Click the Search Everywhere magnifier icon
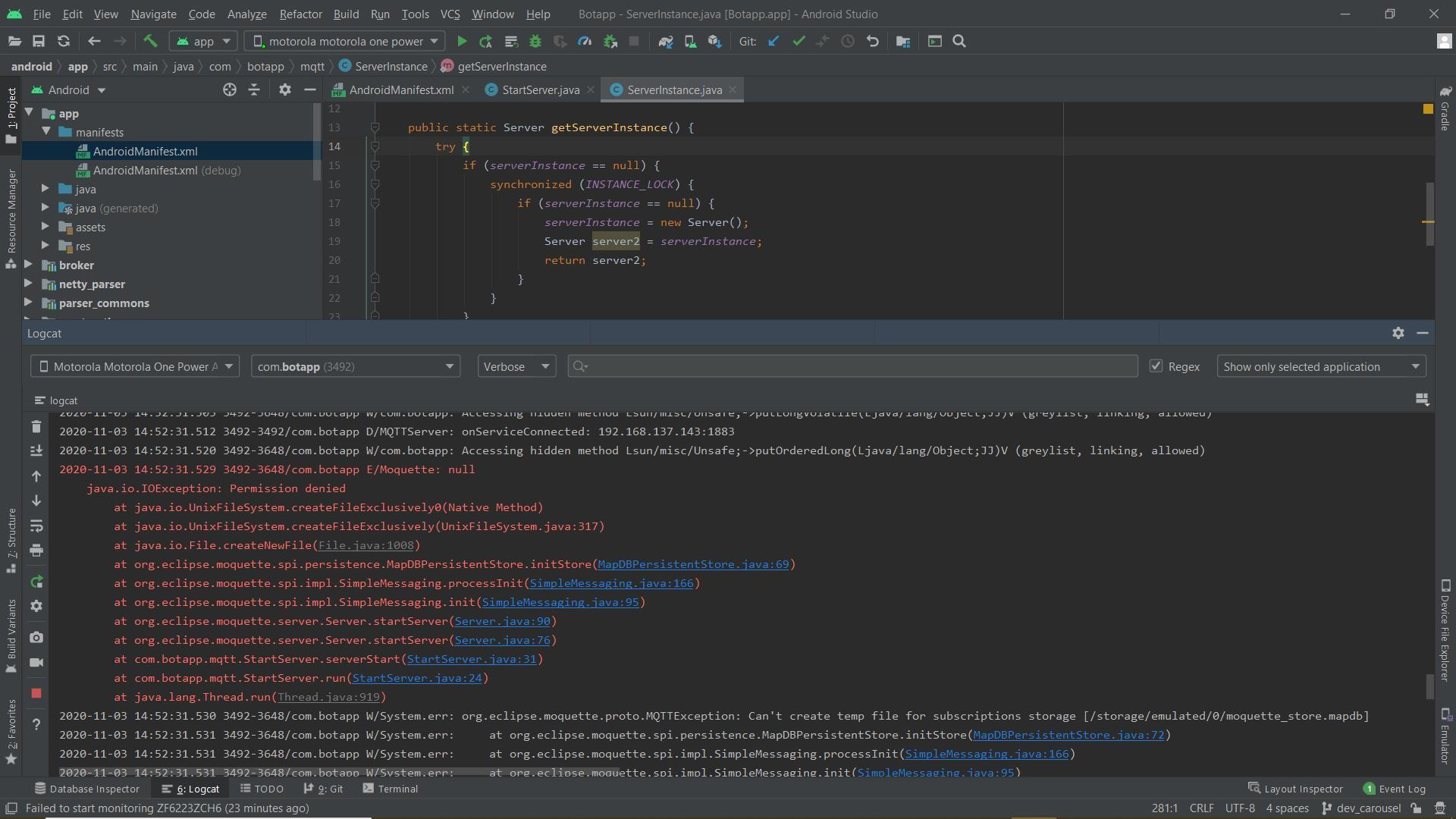The width and height of the screenshot is (1456, 819). coord(959,42)
